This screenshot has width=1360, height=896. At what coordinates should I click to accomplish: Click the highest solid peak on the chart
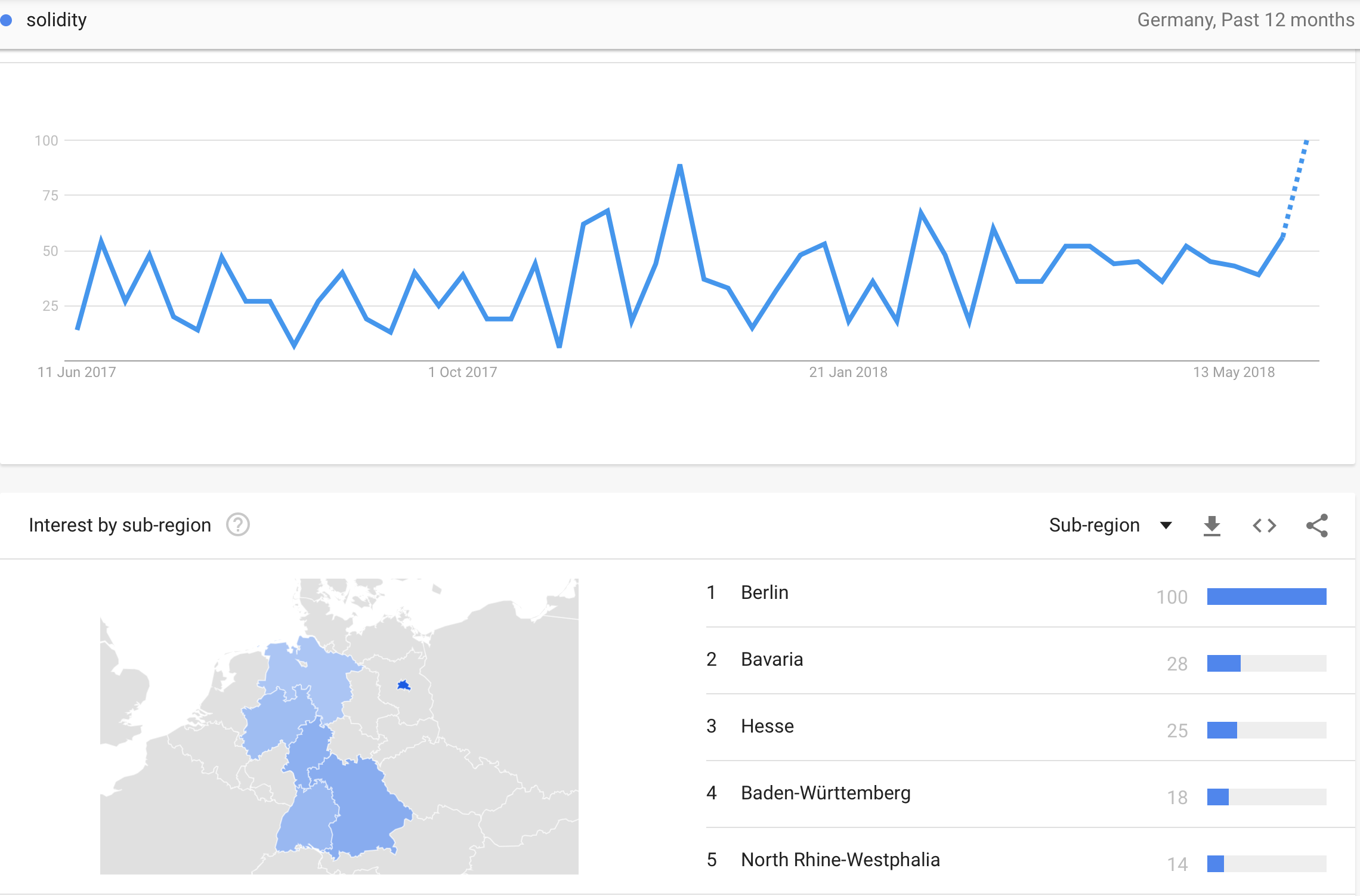(x=680, y=167)
